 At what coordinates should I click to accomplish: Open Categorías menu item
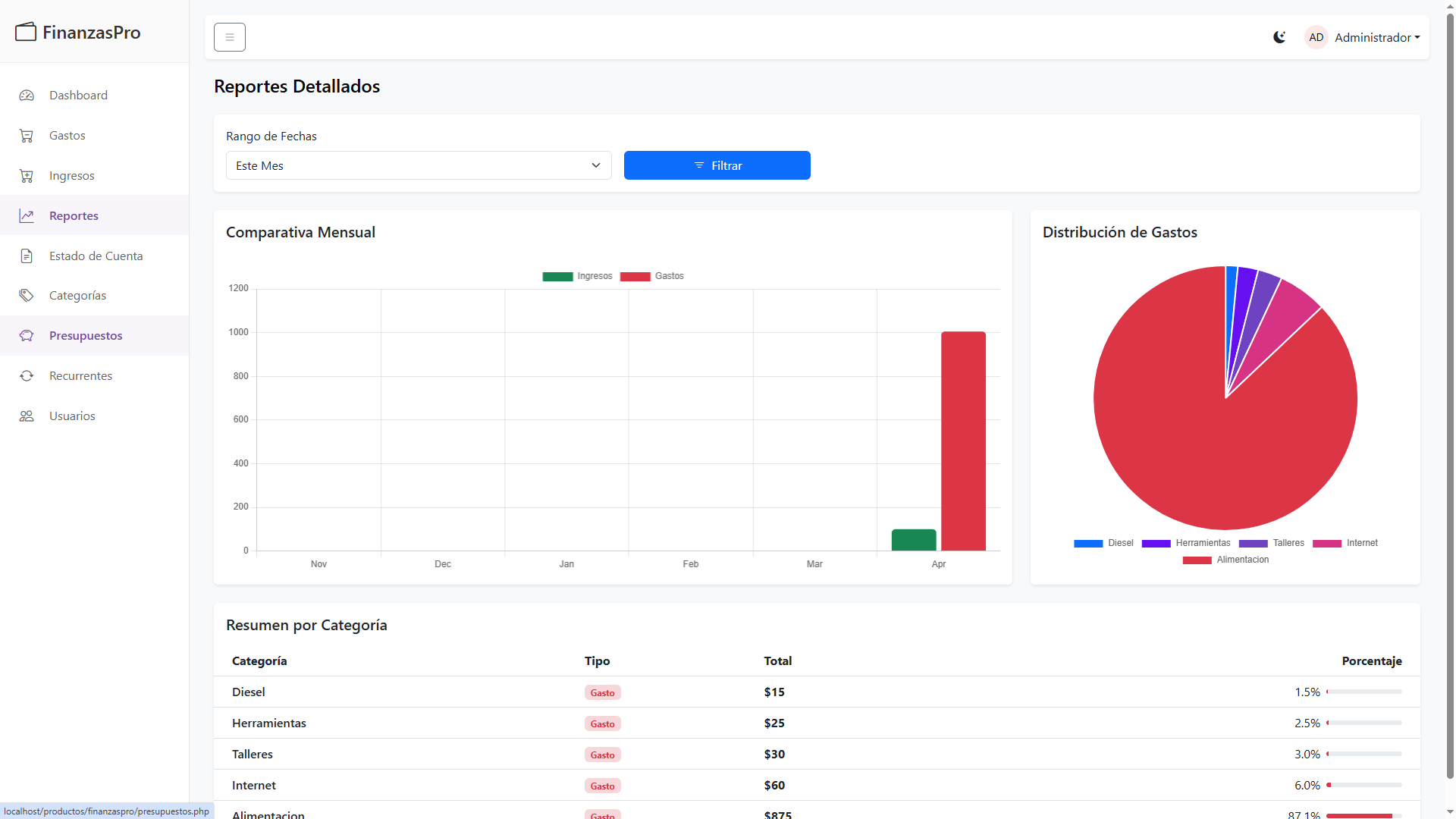point(94,296)
